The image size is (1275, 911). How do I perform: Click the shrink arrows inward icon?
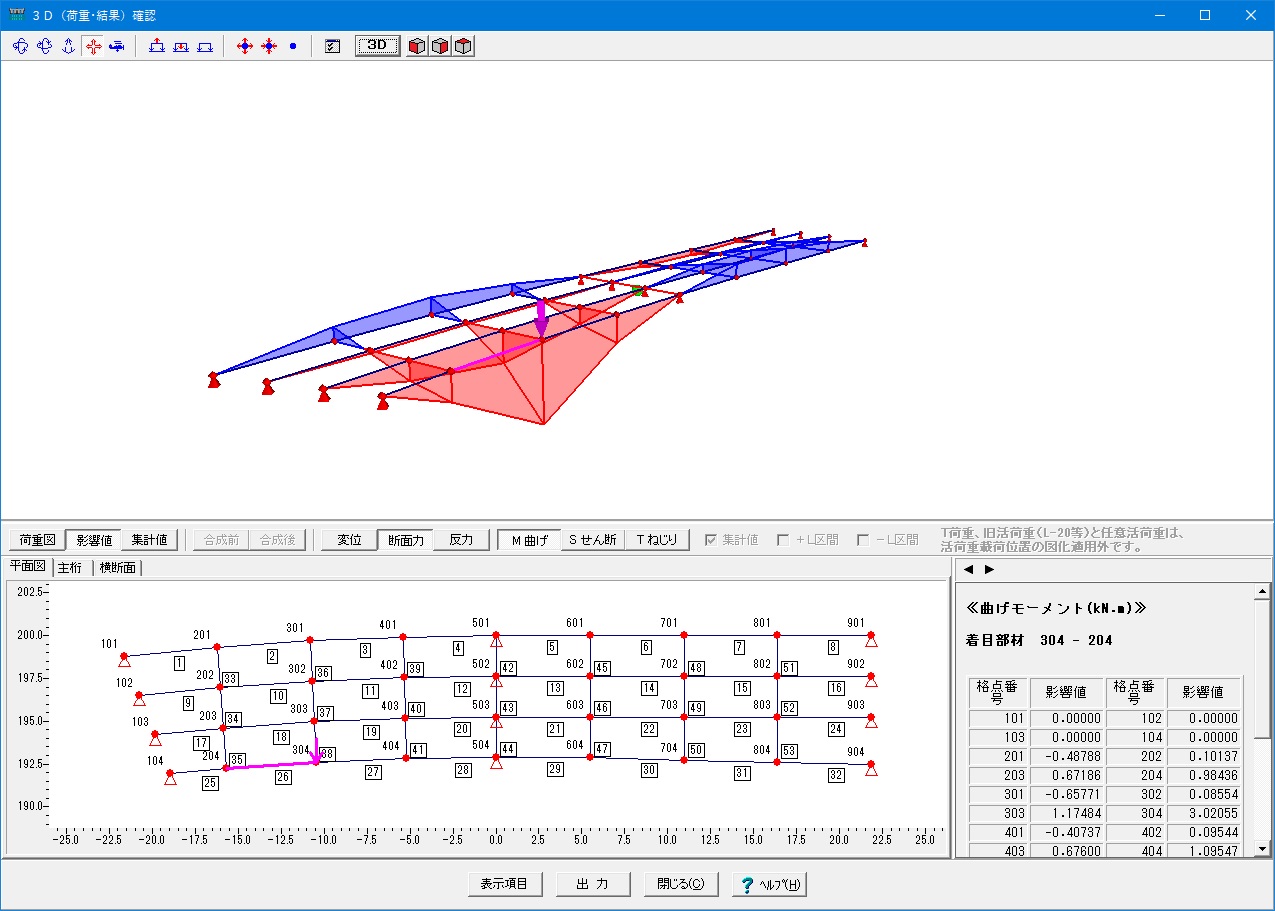(269, 46)
